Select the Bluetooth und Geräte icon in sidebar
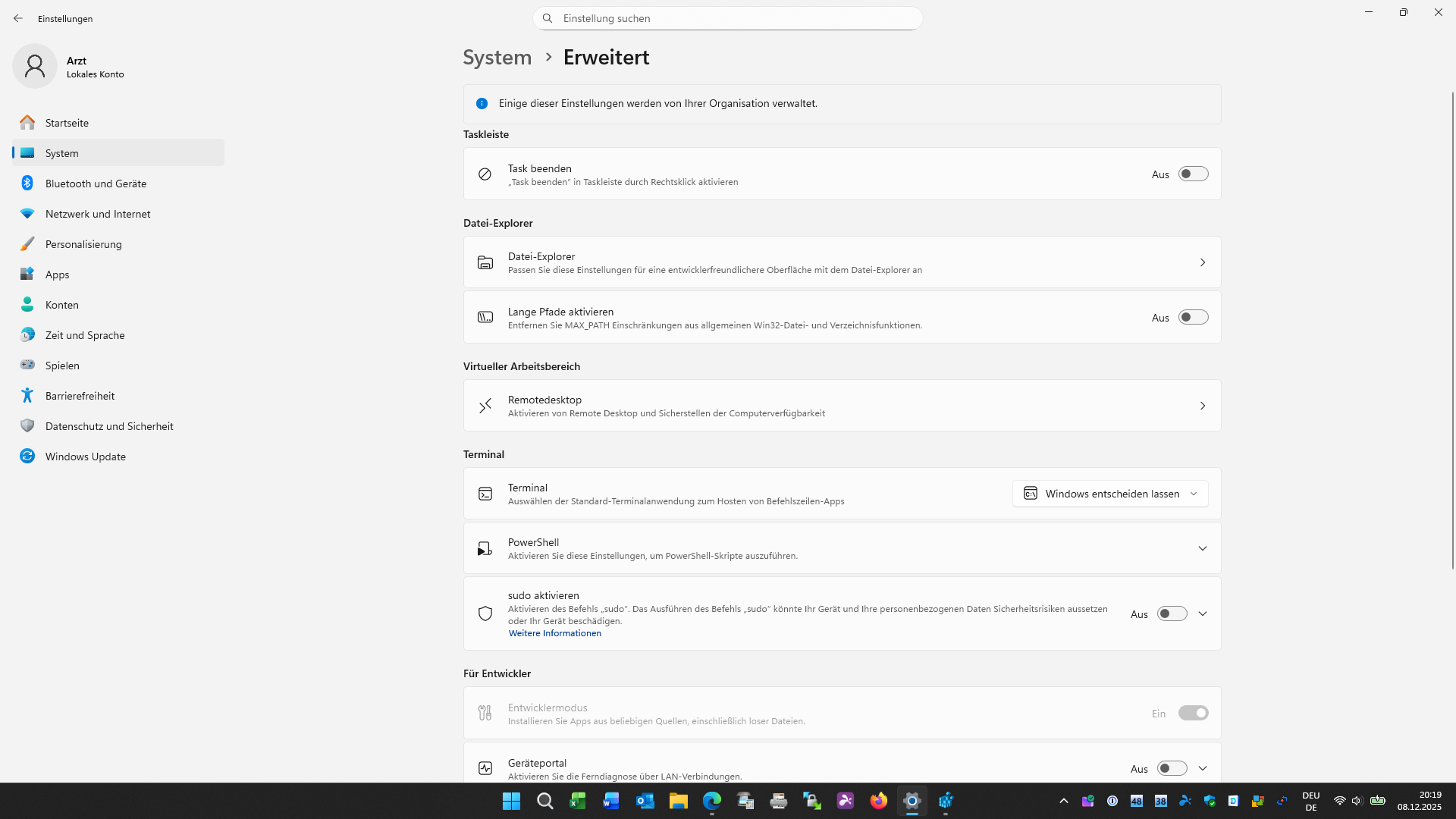Viewport: 1456px width, 819px height. 27,183
